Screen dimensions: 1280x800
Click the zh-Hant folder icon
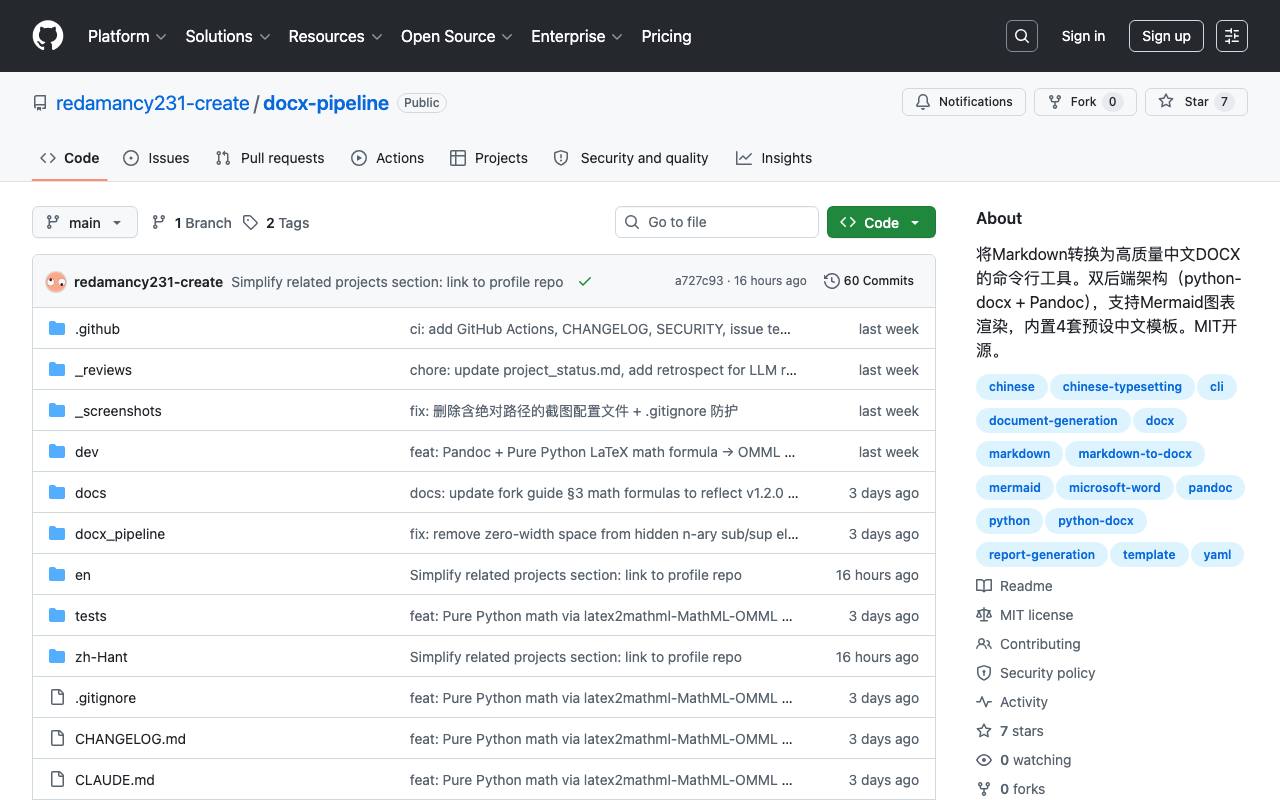tap(57, 657)
